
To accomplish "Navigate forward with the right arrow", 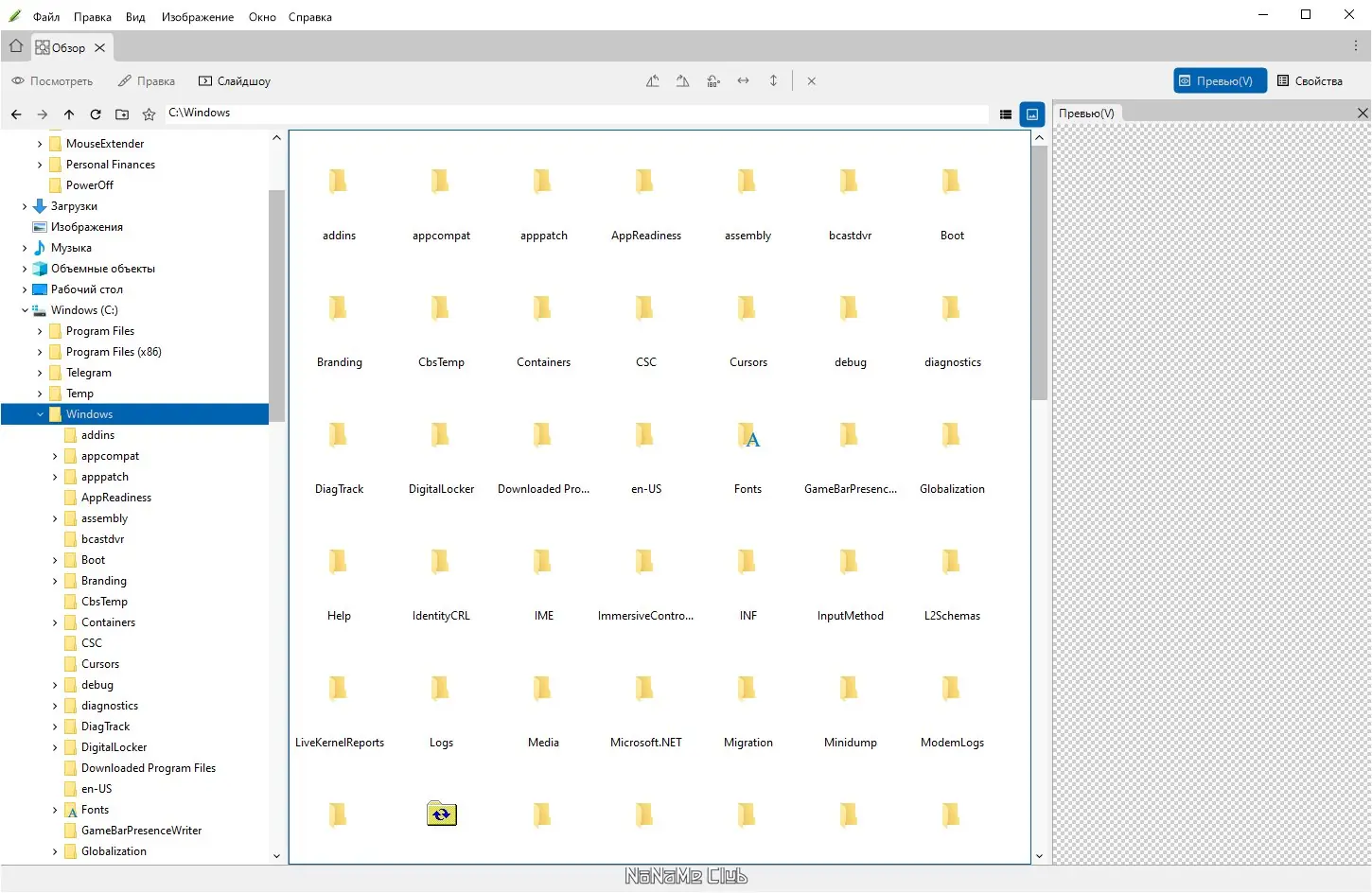I will pyautogui.click(x=43, y=114).
